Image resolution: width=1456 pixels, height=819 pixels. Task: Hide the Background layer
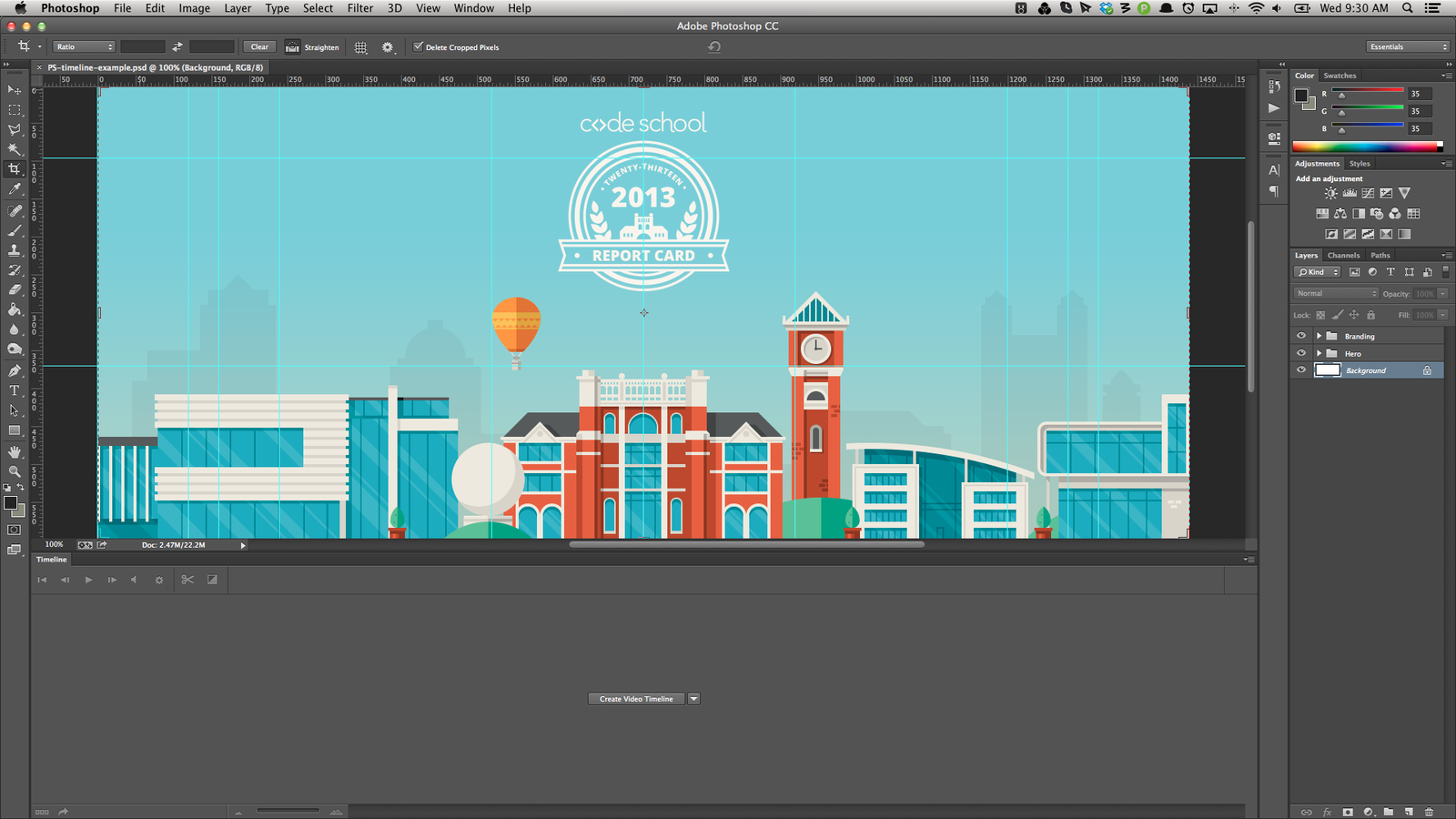(x=1301, y=370)
